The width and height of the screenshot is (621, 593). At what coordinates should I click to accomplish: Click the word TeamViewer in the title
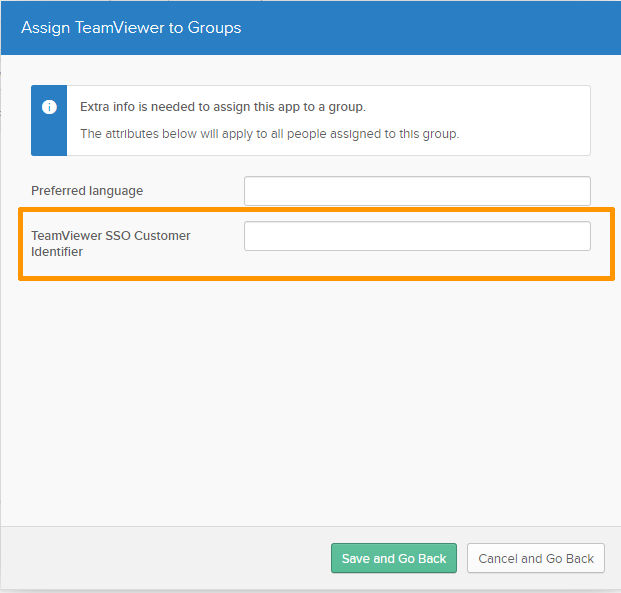[x=120, y=28]
